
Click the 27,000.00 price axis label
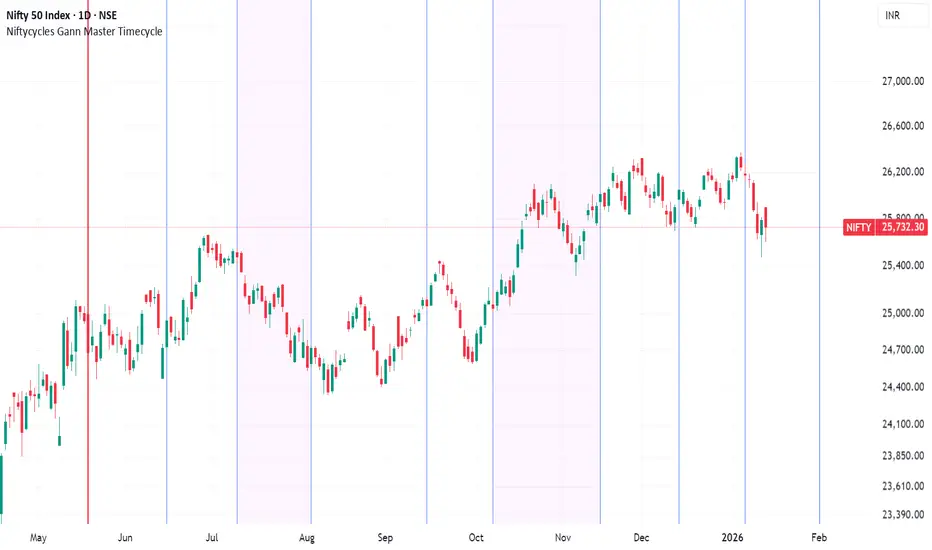903,81
